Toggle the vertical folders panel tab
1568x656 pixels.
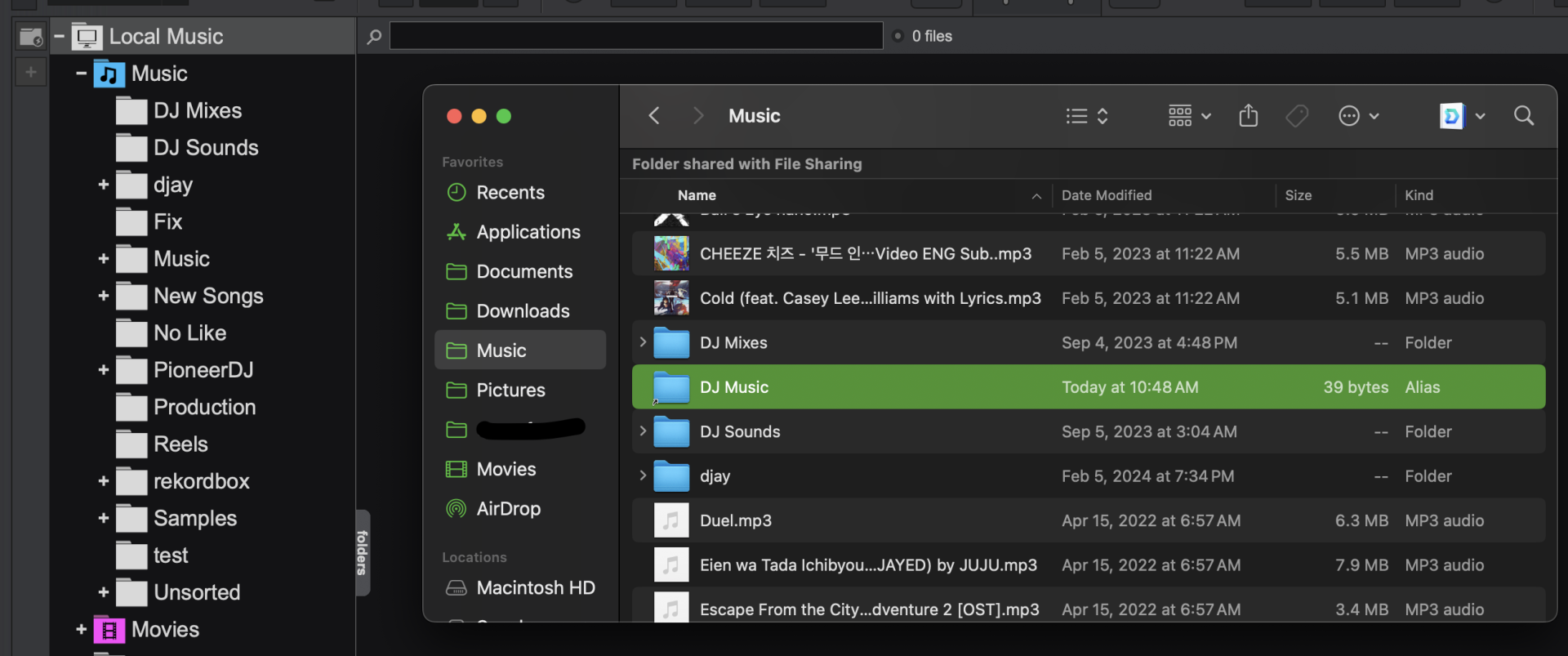click(x=363, y=552)
